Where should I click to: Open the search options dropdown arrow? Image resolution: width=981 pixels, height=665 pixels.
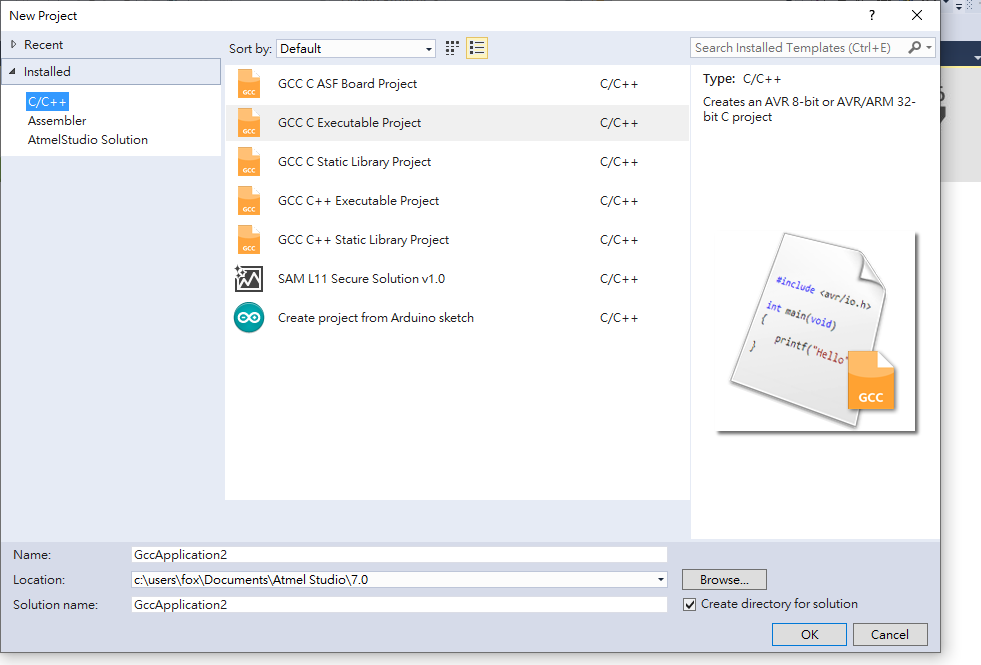tap(929, 48)
